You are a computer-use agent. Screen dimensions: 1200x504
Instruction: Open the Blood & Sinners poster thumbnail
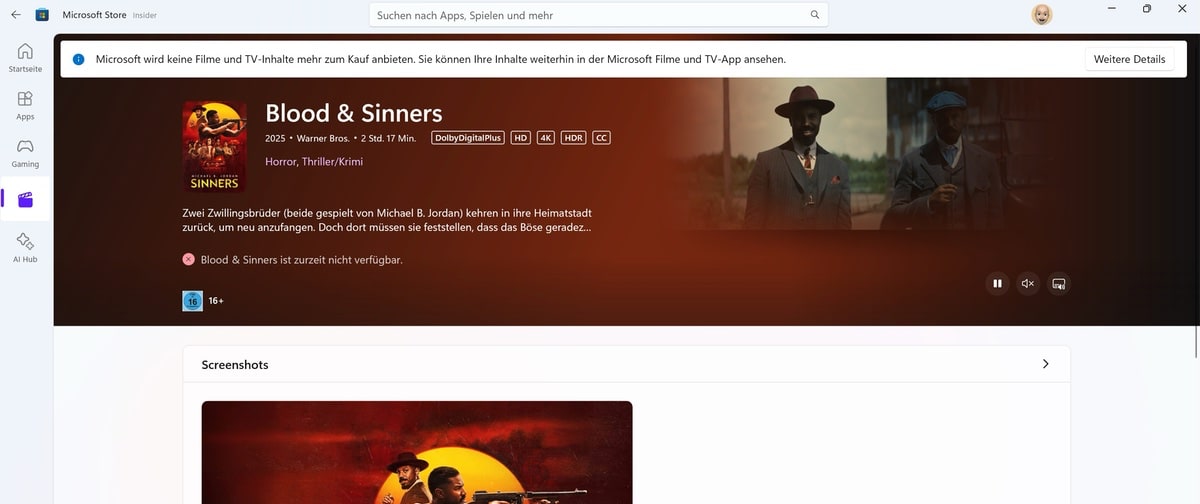tap(214, 146)
